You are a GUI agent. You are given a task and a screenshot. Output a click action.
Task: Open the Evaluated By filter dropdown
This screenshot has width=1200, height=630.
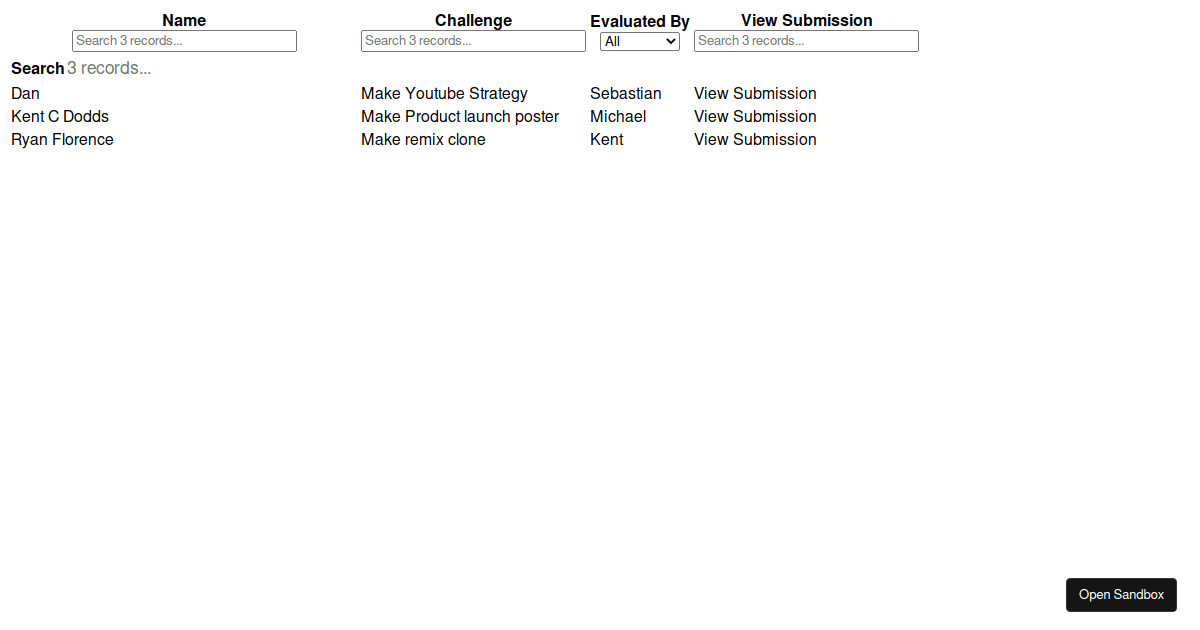639,42
